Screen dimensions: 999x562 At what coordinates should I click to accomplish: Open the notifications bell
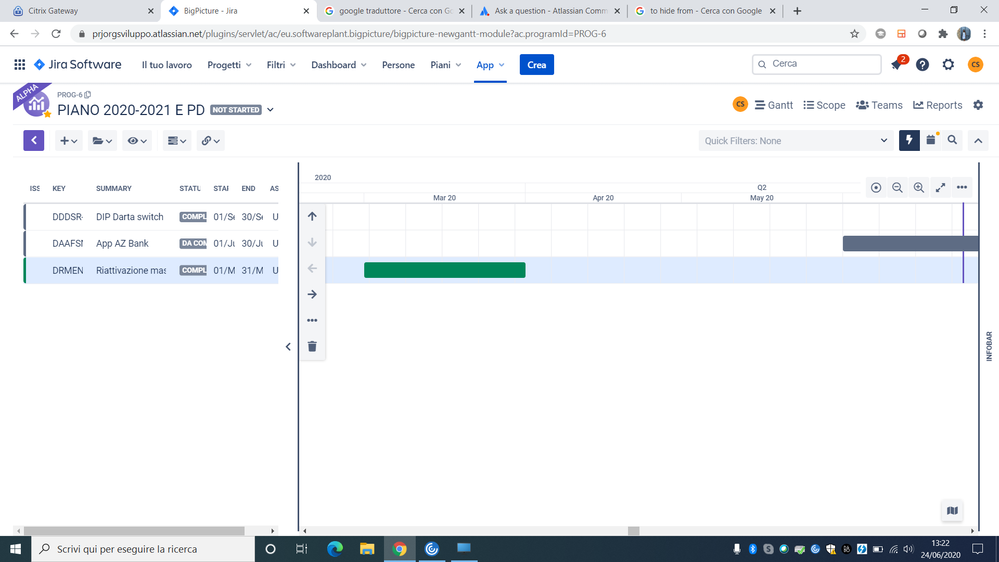click(x=897, y=64)
